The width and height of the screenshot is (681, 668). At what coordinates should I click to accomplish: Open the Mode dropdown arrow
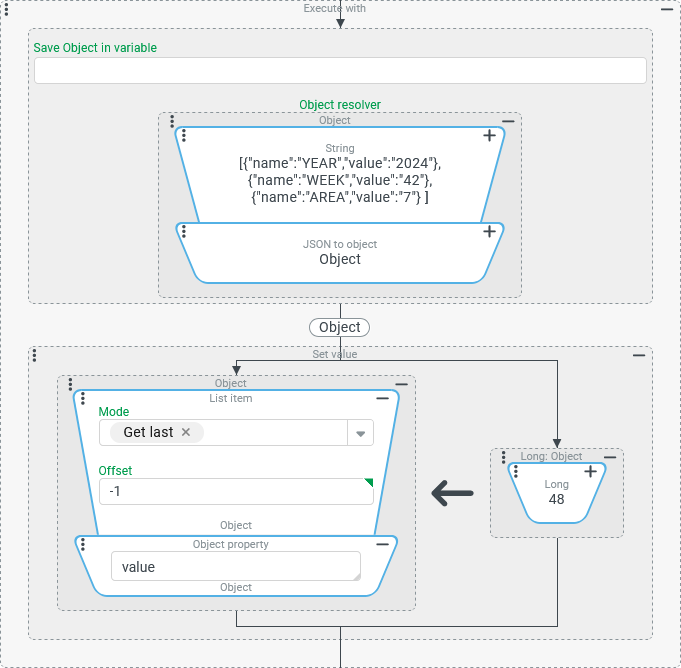tap(360, 433)
